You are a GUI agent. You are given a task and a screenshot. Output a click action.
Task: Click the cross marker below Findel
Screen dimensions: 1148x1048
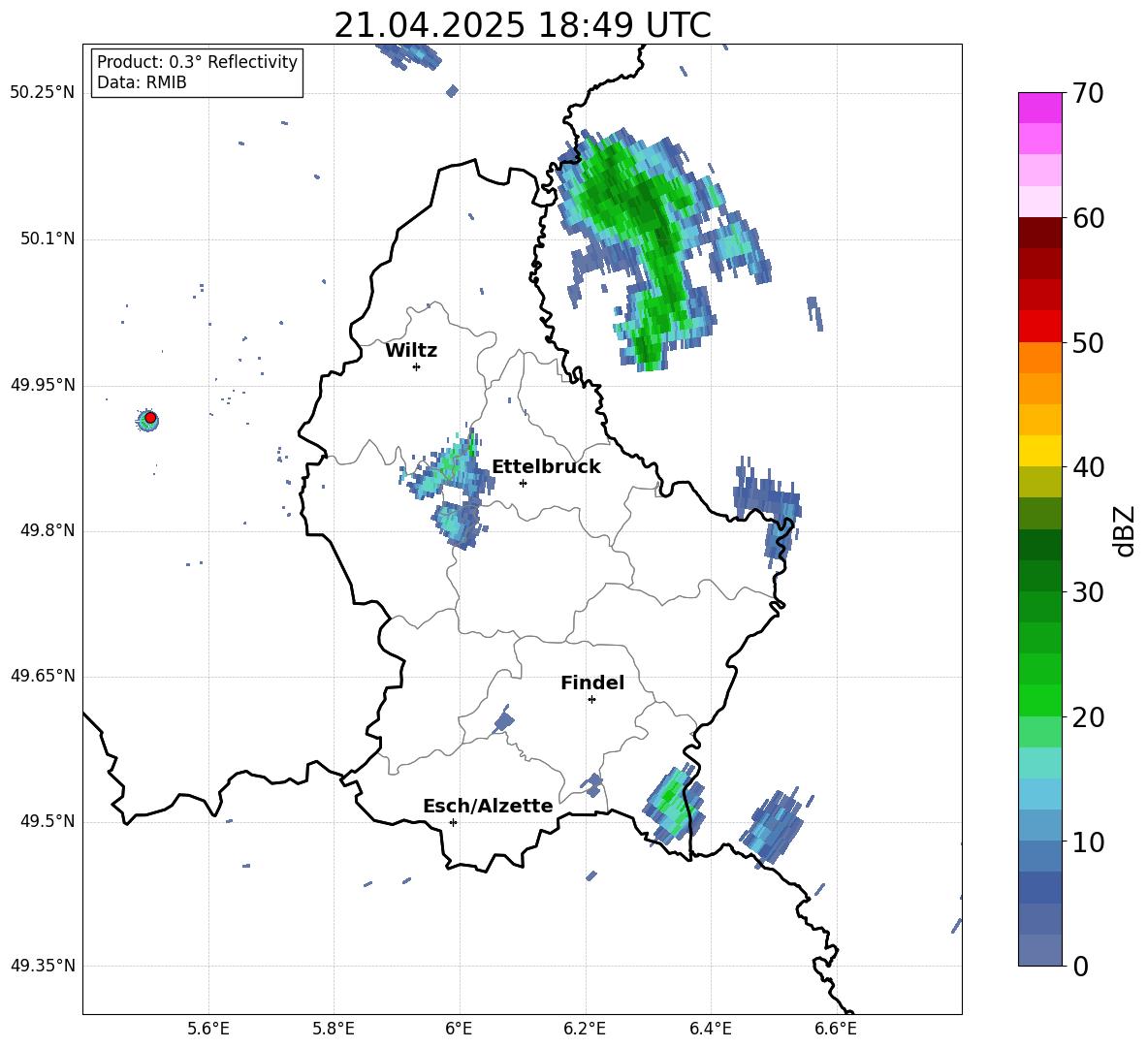(x=591, y=700)
